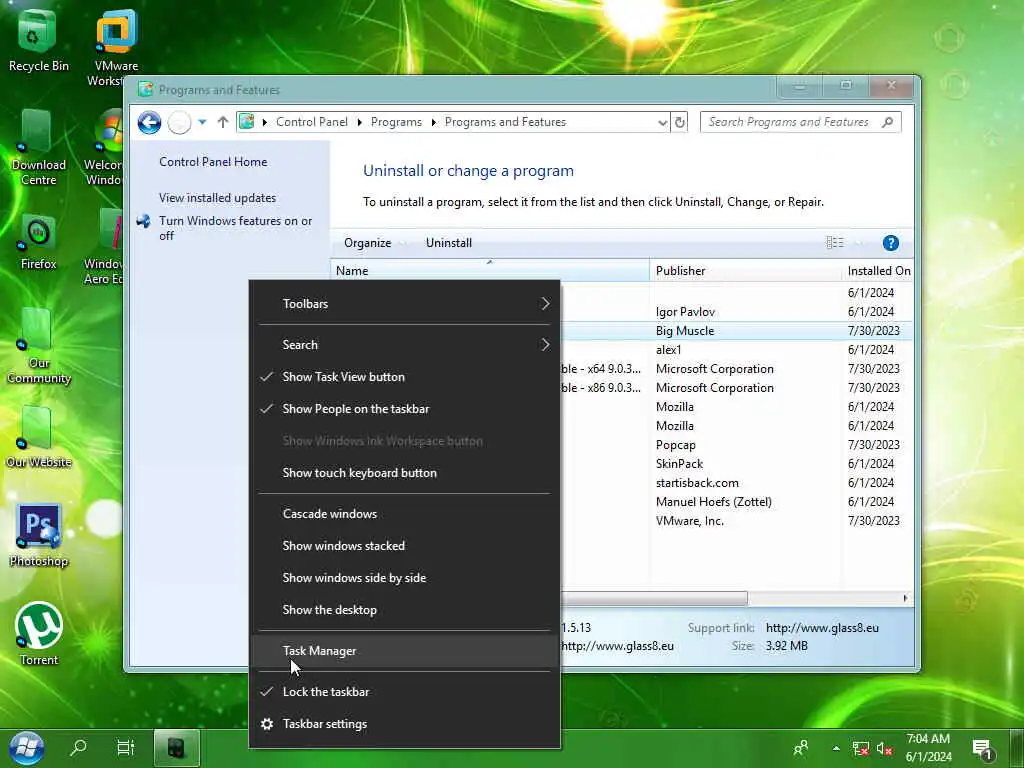The height and width of the screenshot is (768, 1024).
Task: Select the Popcap publisher row
Action: point(736,445)
